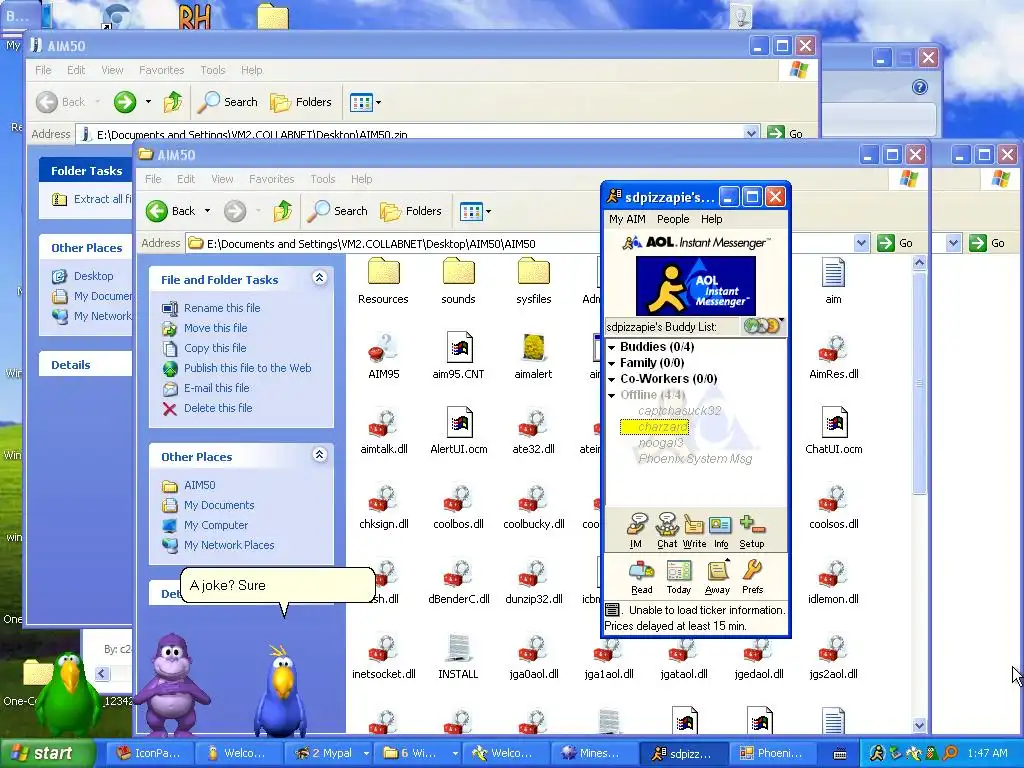Collapse Buddies group in buddy list
1024x768 pixels.
tap(612, 347)
